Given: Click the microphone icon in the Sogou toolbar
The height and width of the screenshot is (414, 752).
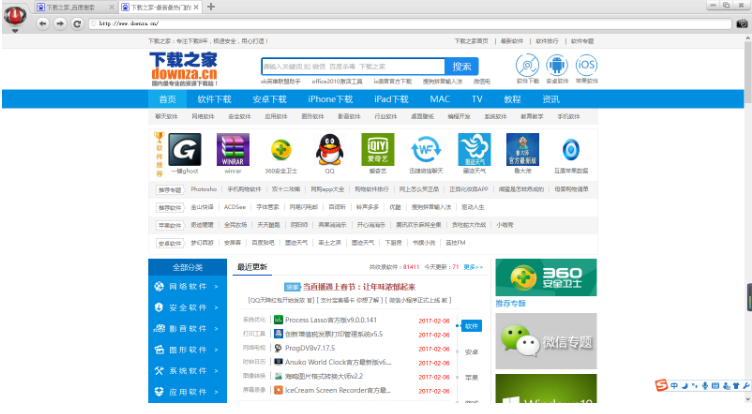Looking at the screenshot, I should pyautogui.click(x=705, y=385).
